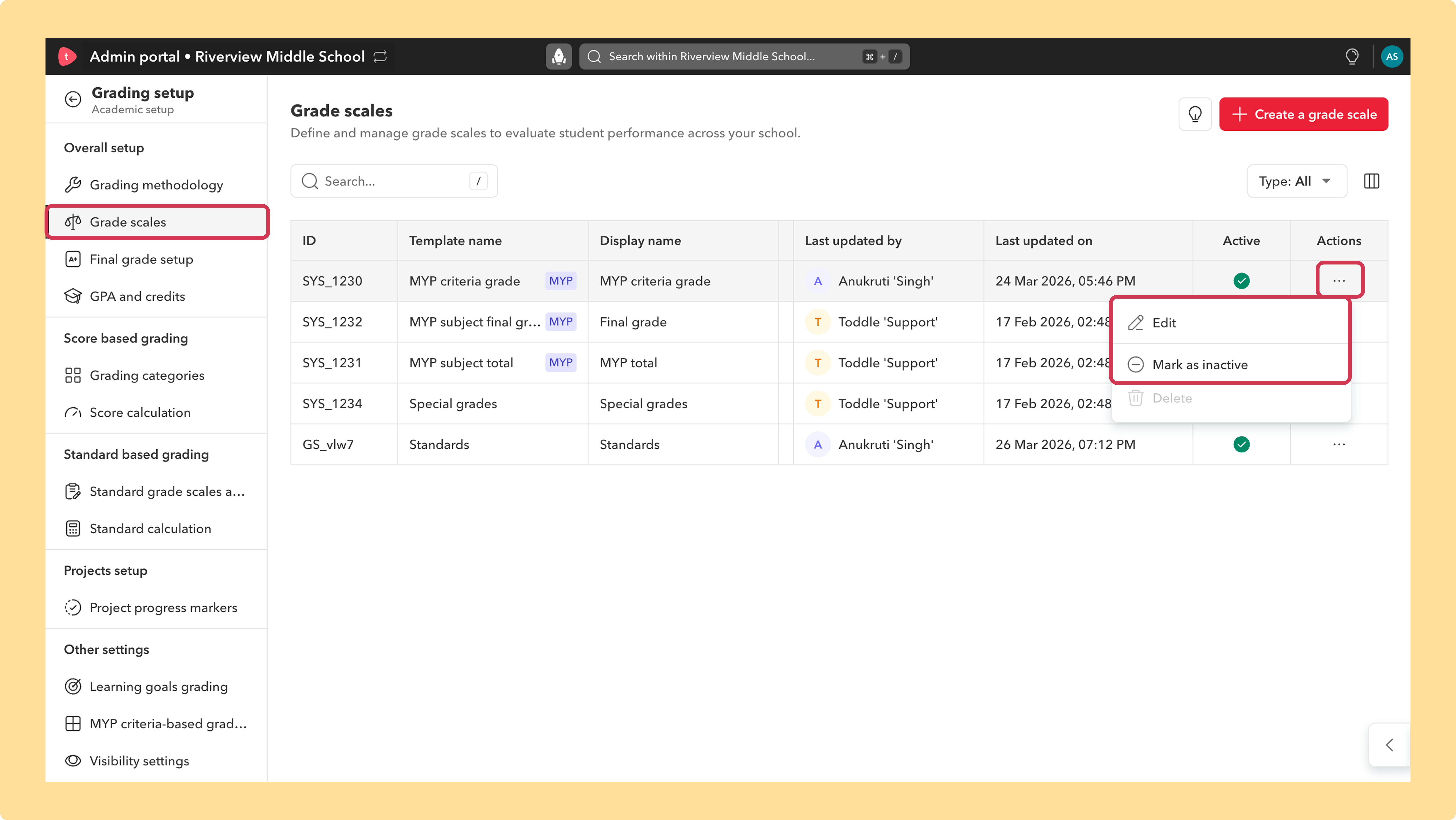Click the wrench icon for Grading methodology

click(x=73, y=185)
